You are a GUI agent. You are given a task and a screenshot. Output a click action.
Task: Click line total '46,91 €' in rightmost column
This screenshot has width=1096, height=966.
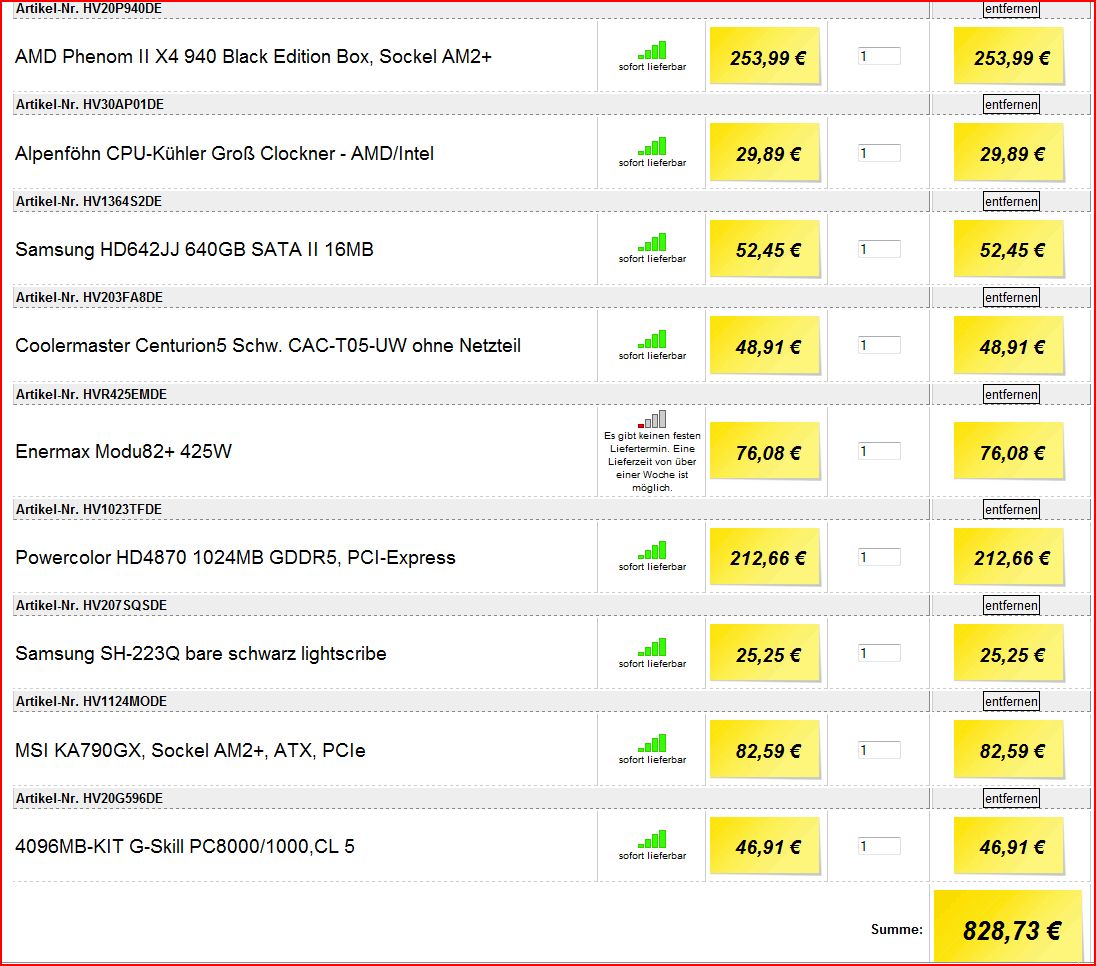coord(1011,847)
